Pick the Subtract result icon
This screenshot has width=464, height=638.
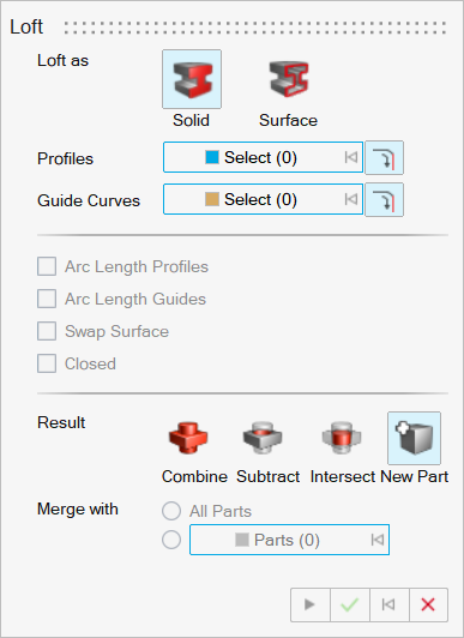263,438
